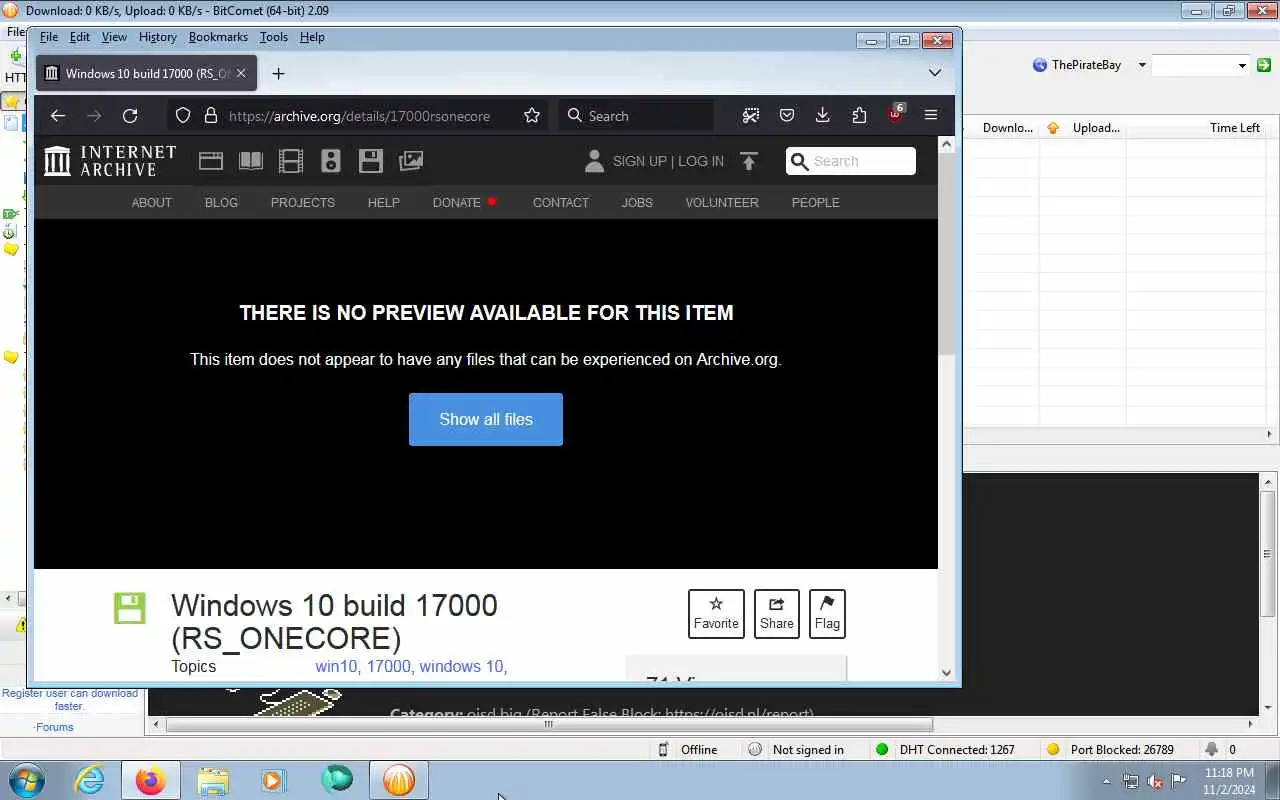The height and width of the screenshot is (800, 1280).
Task: Open Internet Archive web icon
Action: click(211, 161)
